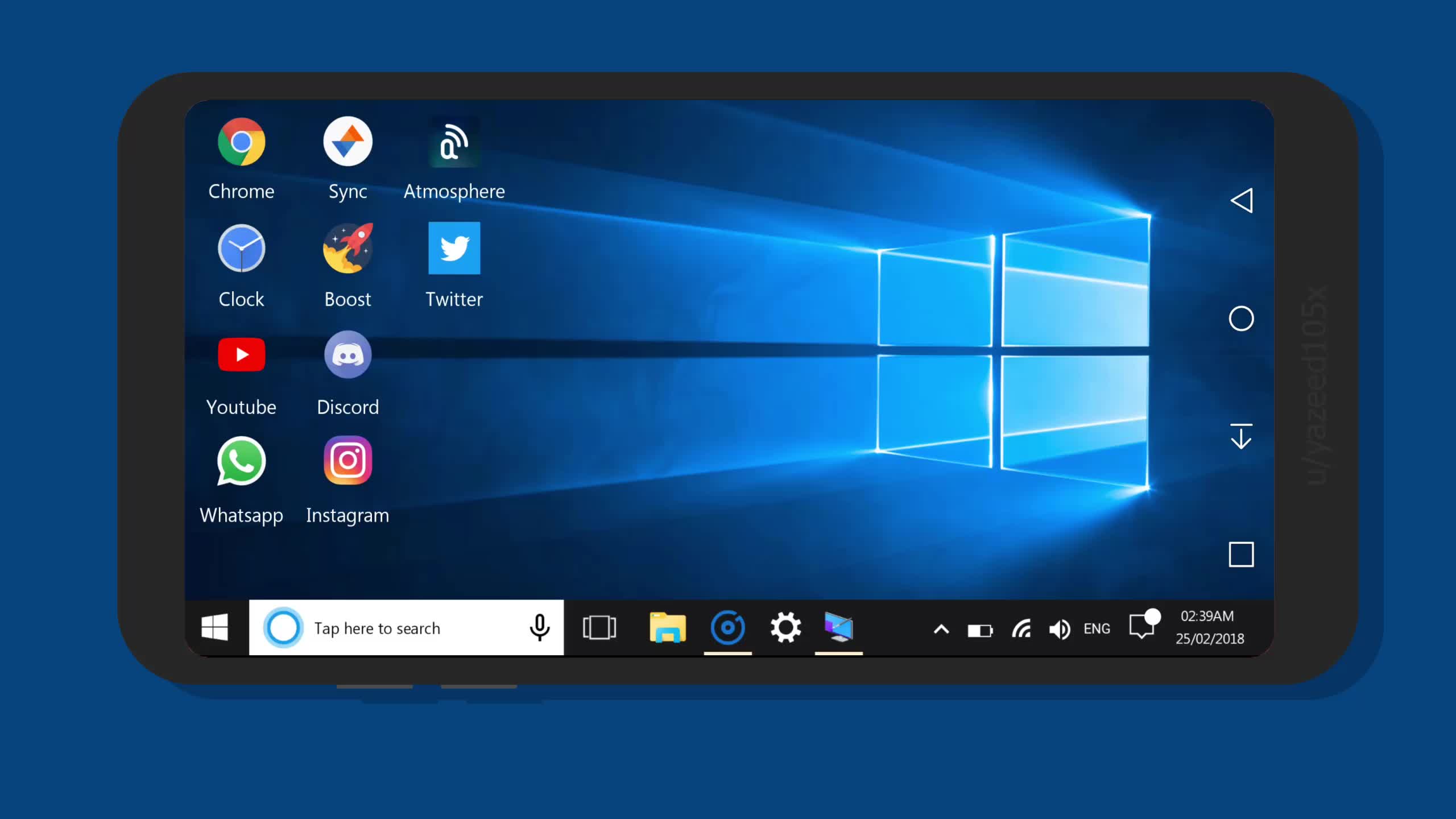Tap the clock to open the calendar flyout
Image resolution: width=1456 pixels, height=819 pixels.
(1211, 627)
